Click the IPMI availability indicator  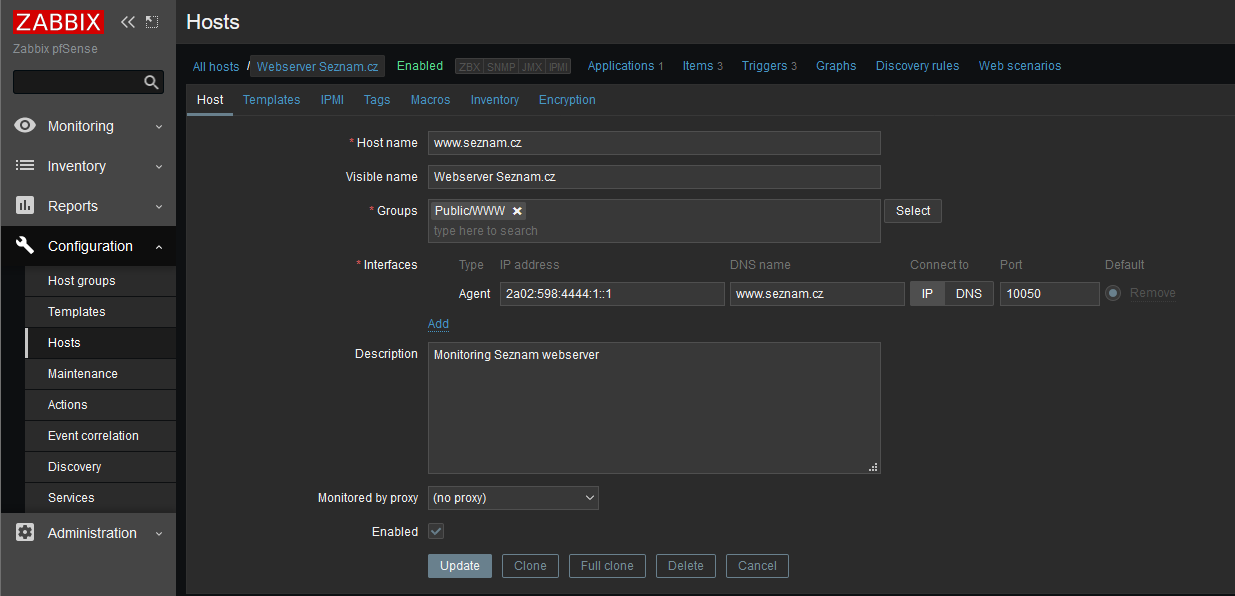pyautogui.click(x=558, y=66)
